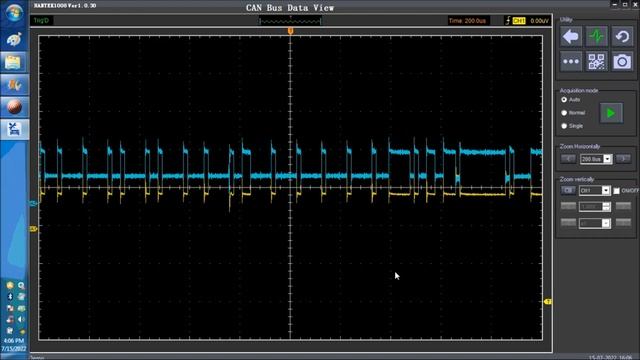Viewport: 640px width, 360px height.
Task: Select Normal acquisition mode
Action: 564,113
